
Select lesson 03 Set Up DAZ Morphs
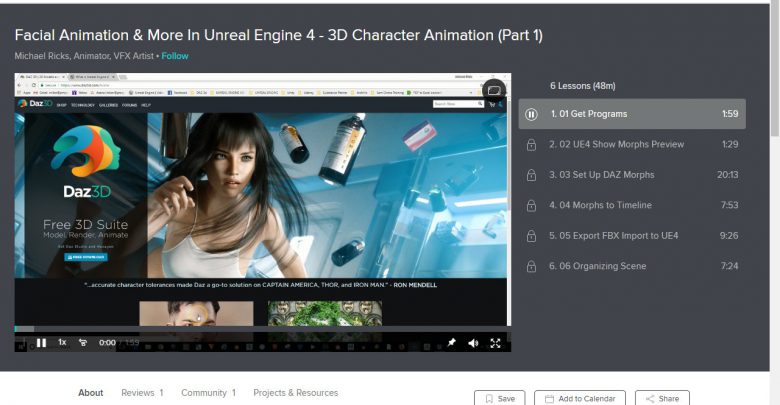coord(632,175)
